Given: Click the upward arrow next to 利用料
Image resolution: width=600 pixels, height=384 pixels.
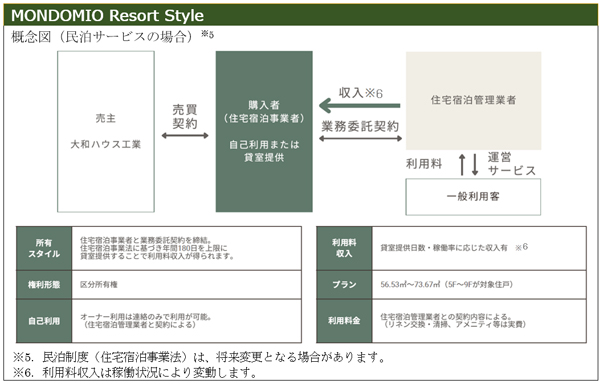Looking at the screenshot, I should click(462, 164).
